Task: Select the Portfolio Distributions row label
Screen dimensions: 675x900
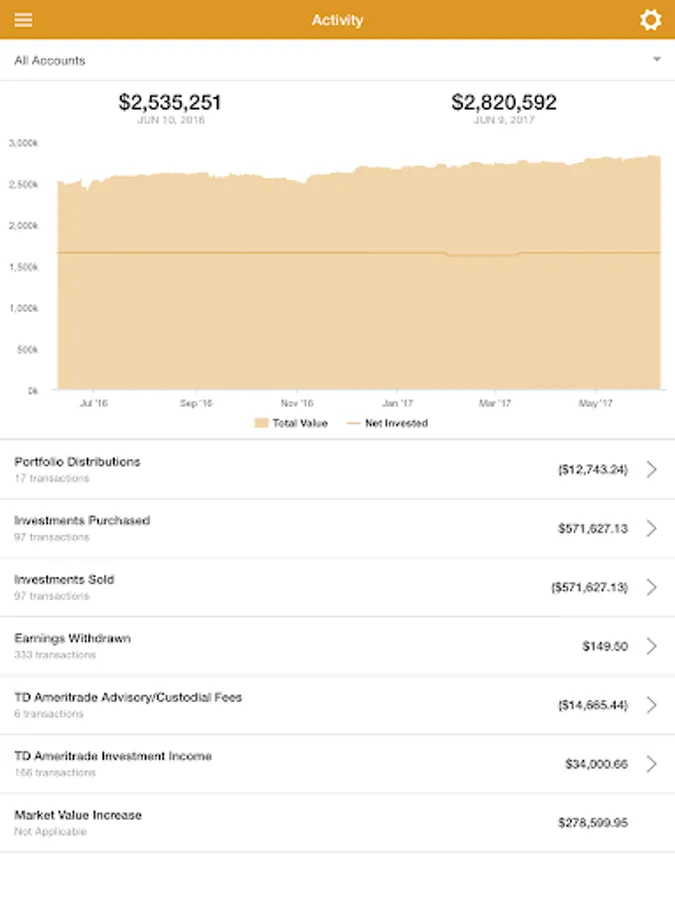Action: pos(77,462)
